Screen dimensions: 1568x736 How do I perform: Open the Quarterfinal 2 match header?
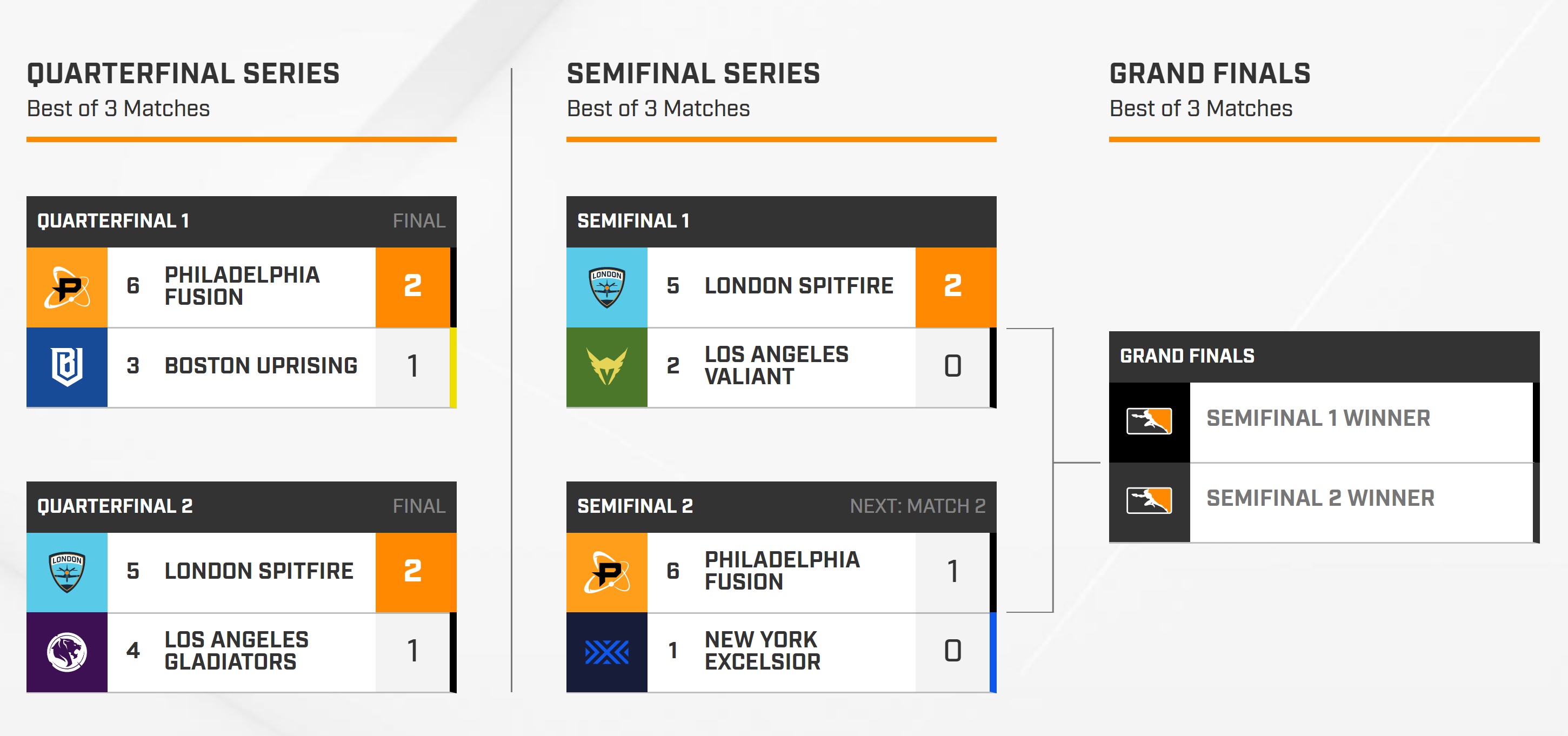point(242,506)
